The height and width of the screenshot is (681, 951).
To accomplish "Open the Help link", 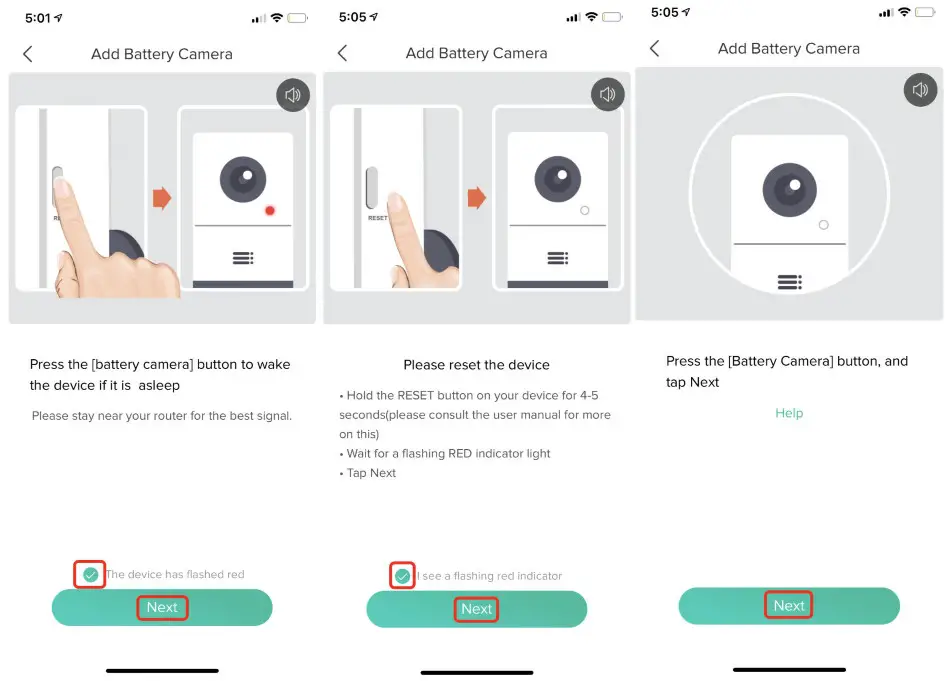I will coord(789,413).
